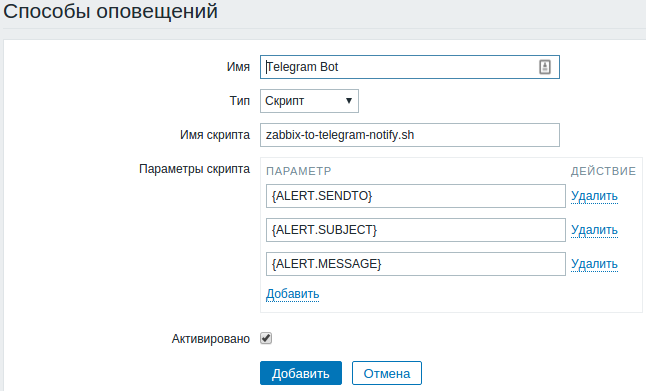Remove the {ALERT.SUBJECT} parameter via Удалить
Viewport: 646px width, 391px height.
(594, 230)
